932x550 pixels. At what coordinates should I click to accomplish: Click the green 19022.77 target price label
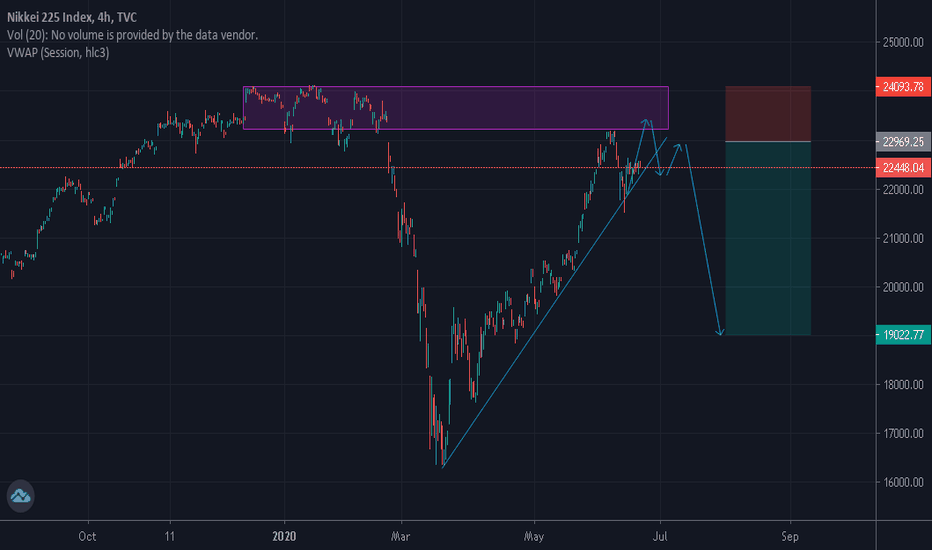[903, 335]
